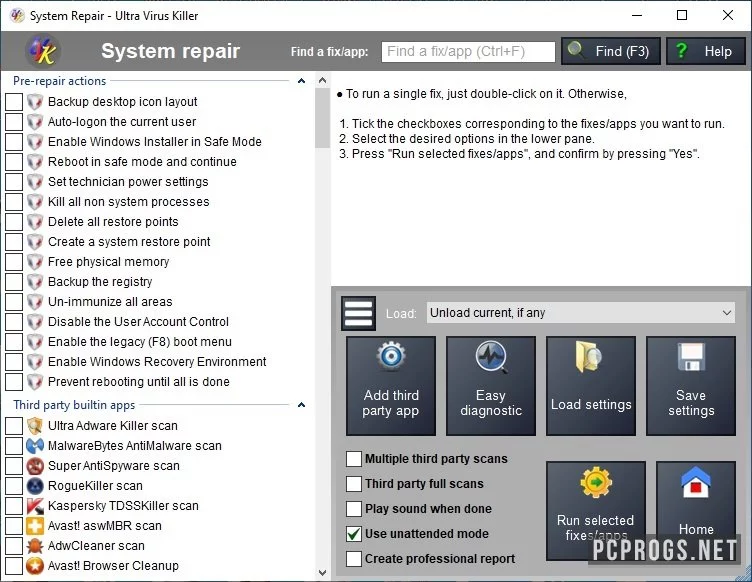Tick Backup desktop icon layout checkbox
The image size is (752, 582).
tap(14, 102)
